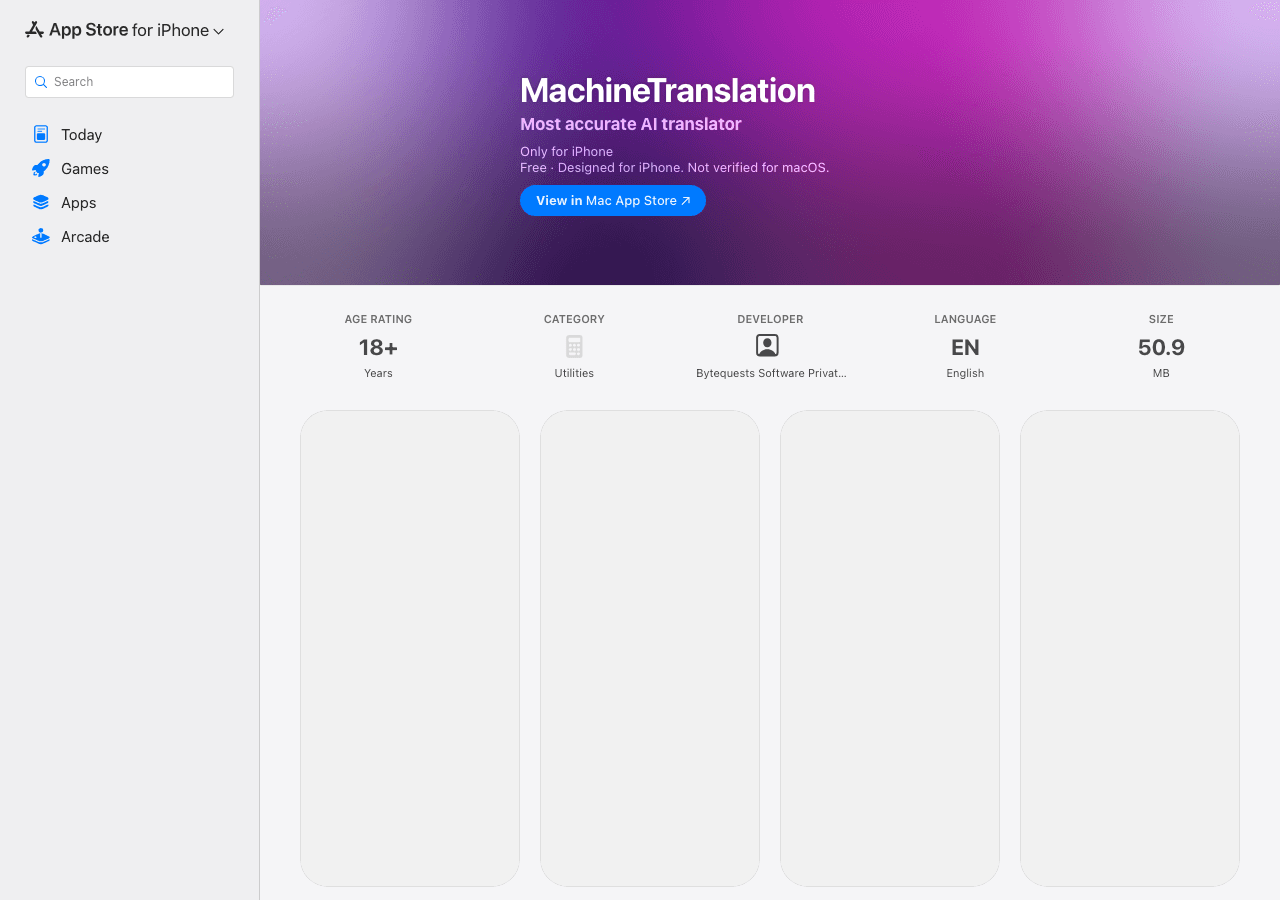Open the first screenshot placeholder
Screen dimensions: 1280x900
click(x=410, y=648)
